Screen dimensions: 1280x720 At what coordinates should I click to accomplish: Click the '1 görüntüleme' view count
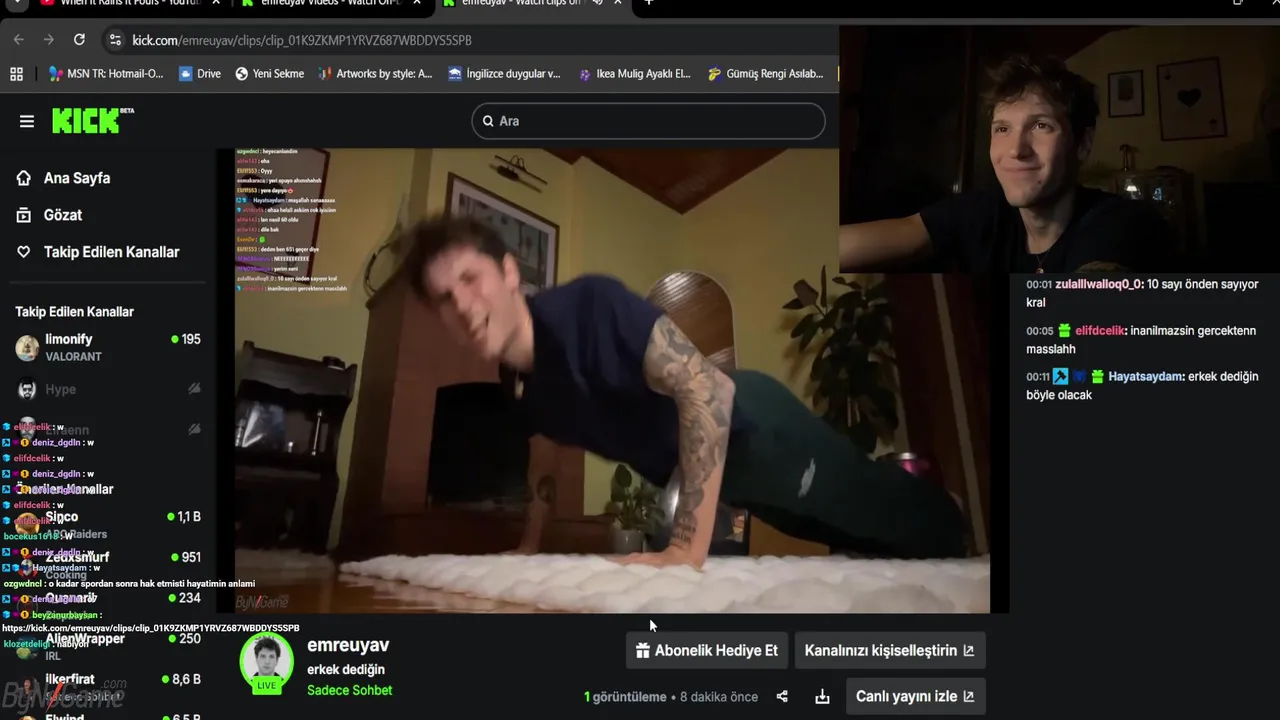tap(625, 697)
